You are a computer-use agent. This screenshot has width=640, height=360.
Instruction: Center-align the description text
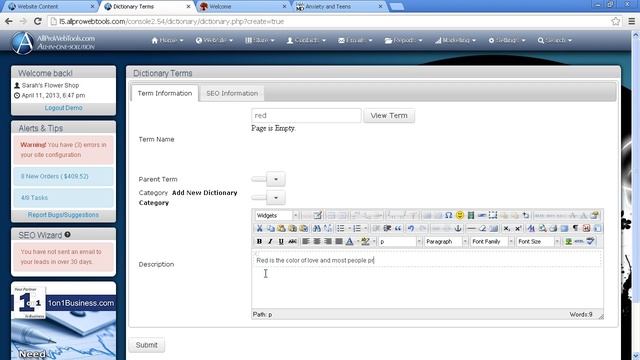[317, 242]
